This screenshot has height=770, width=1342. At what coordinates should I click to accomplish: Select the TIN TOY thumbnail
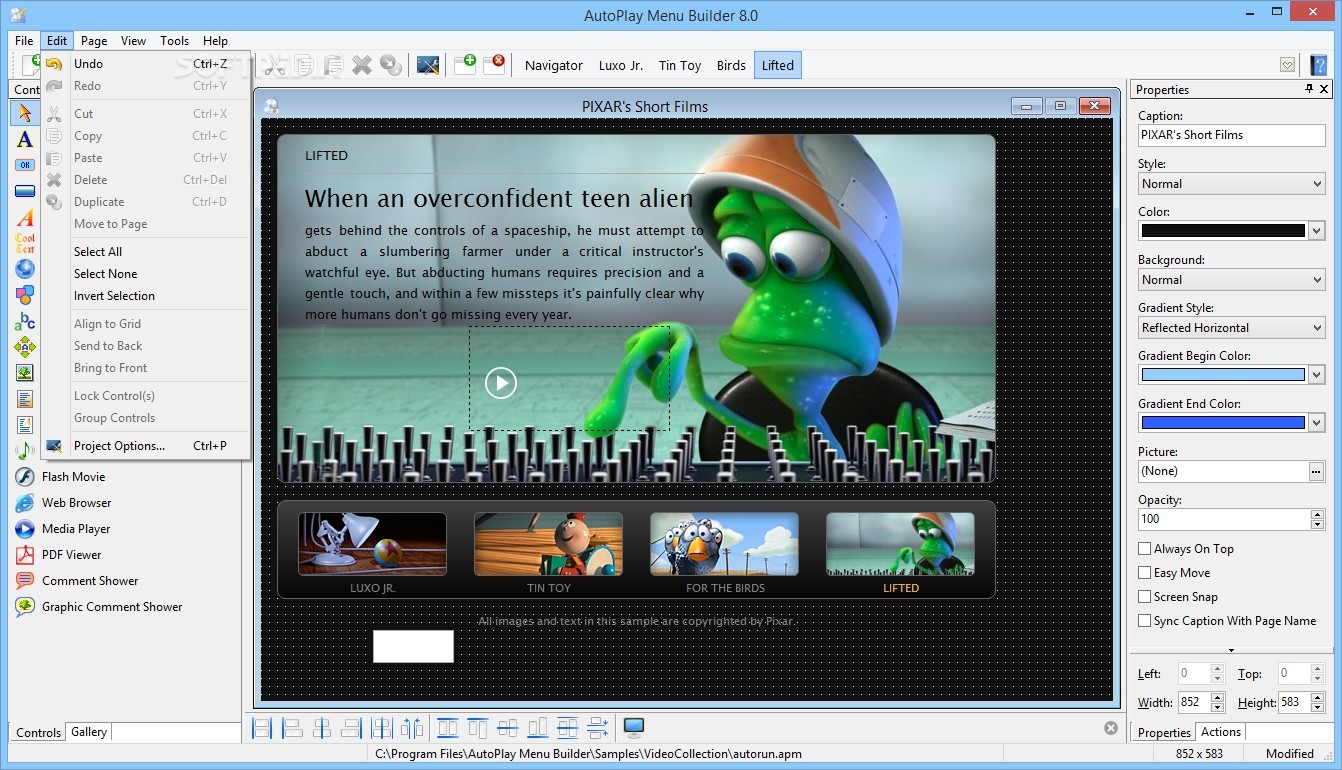click(x=548, y=544)
